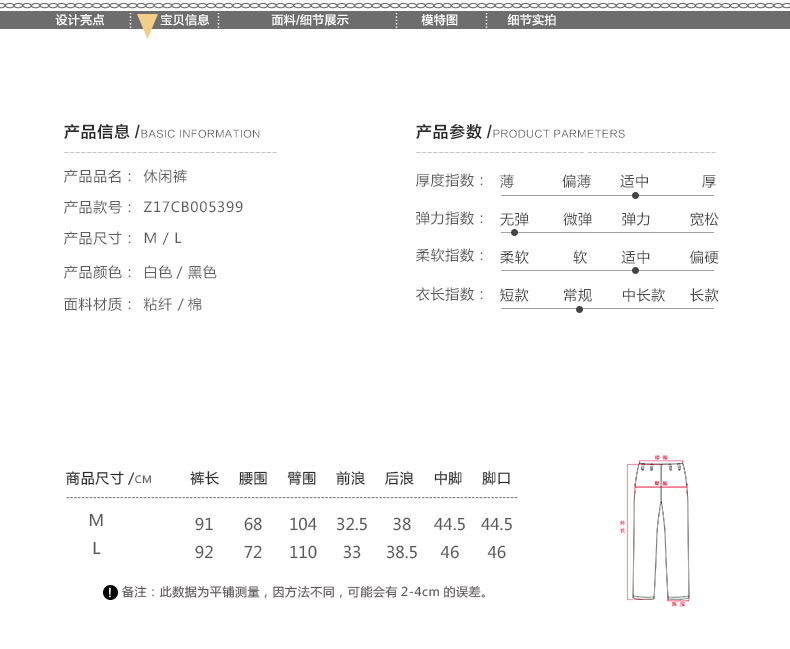790x649 pixels.
Task: Click the product code Z17CB005399
Action: (193, 207)
